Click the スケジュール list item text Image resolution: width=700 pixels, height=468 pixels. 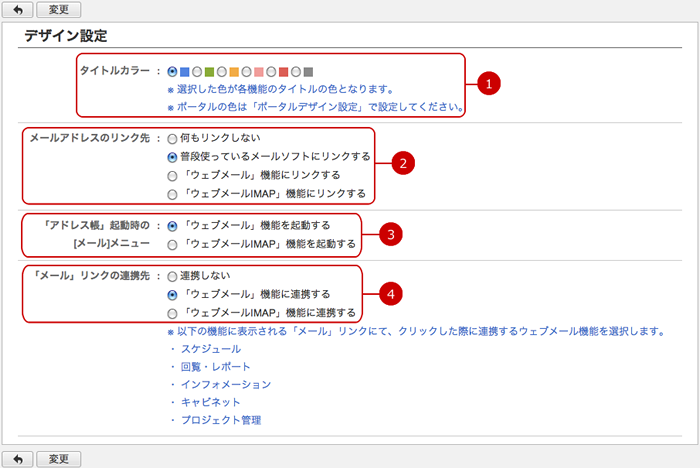click(211, 349)
